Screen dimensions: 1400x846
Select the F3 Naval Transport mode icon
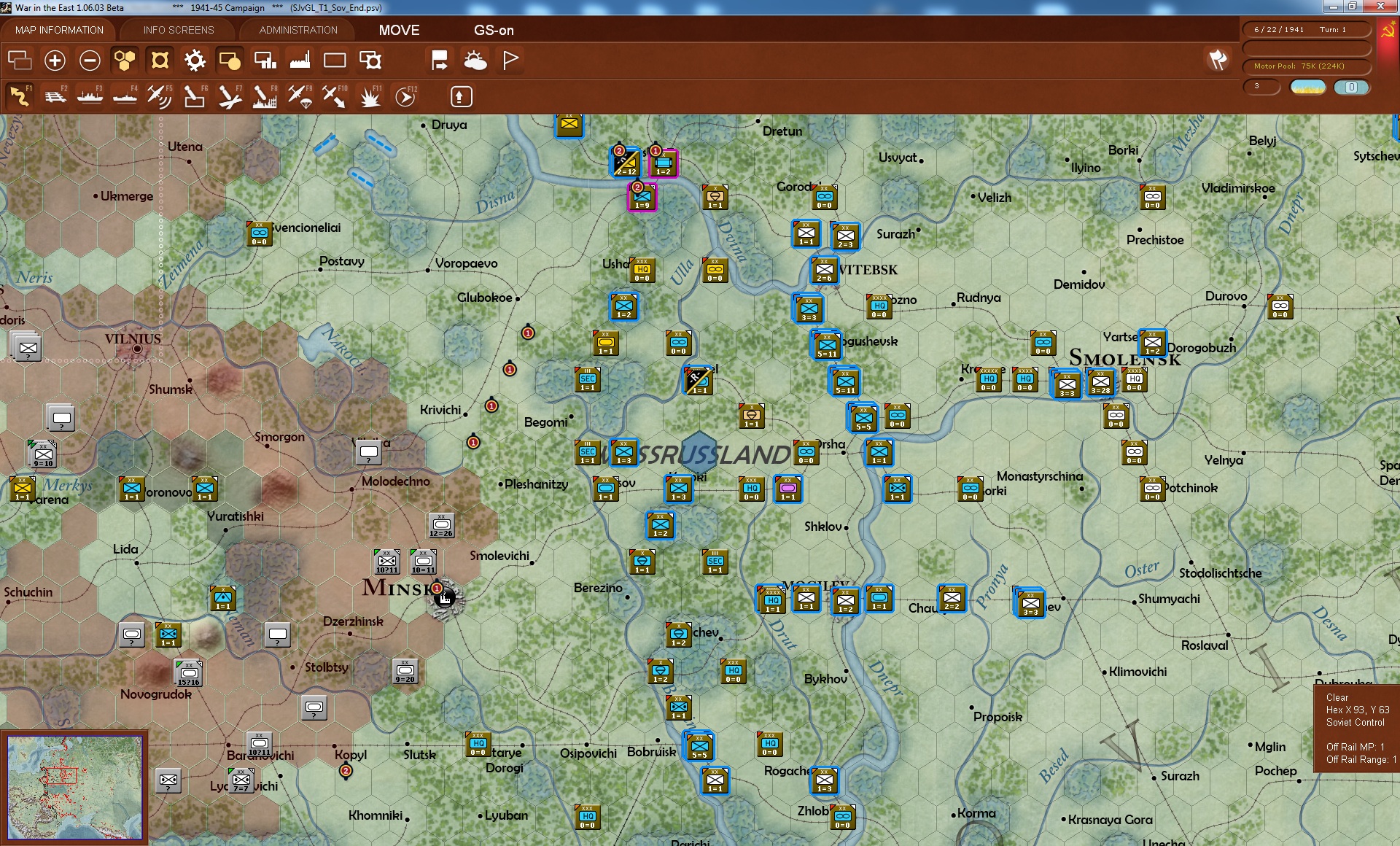90,96
